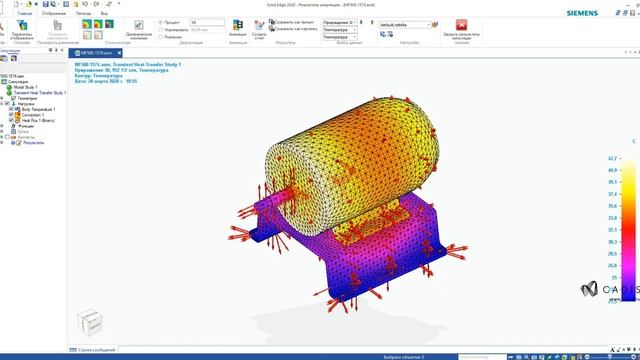Click Body Temperature 1 load icon
The width and height of the screenshot is (640, 360).
[18, 109]
